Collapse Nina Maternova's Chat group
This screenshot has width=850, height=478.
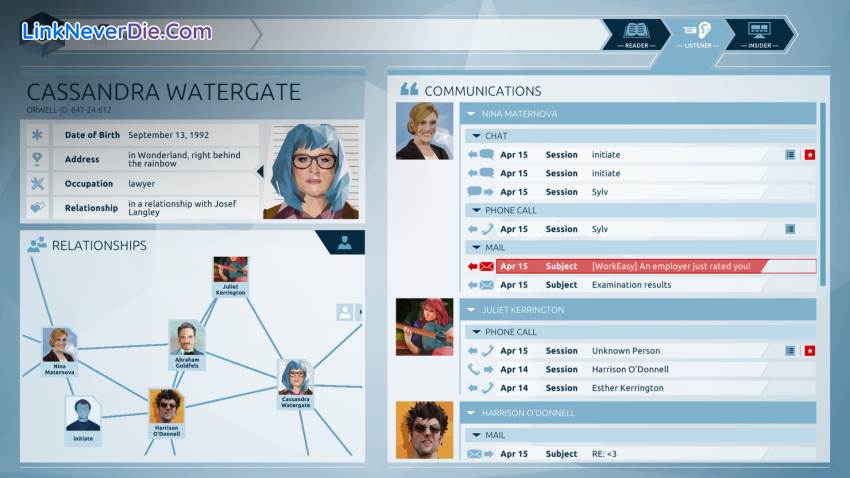click(x=476, y=135)
